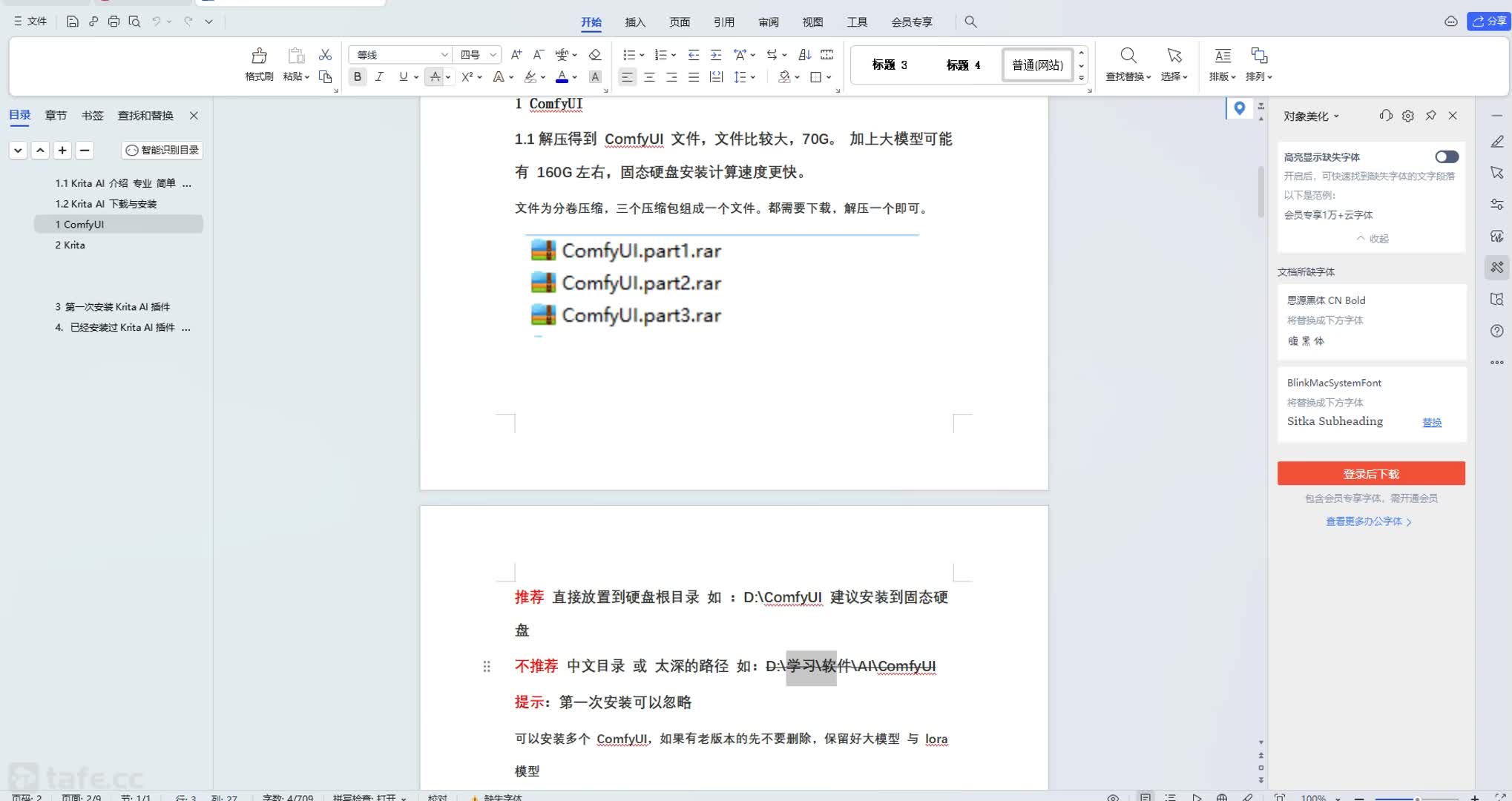The width and height of the screenshot is (1512, 801).
Task: Cut selection with the scissors icon
Action: (x=325, y=55)
